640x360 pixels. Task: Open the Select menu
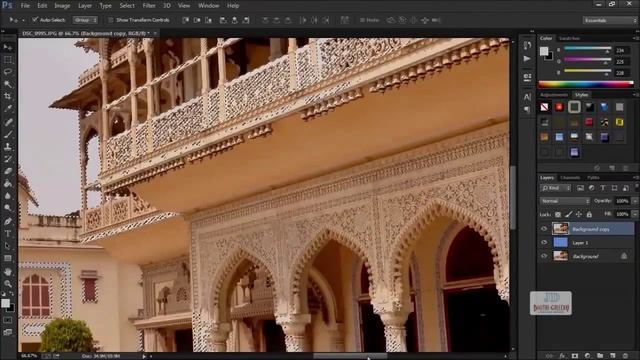[127, 6]
